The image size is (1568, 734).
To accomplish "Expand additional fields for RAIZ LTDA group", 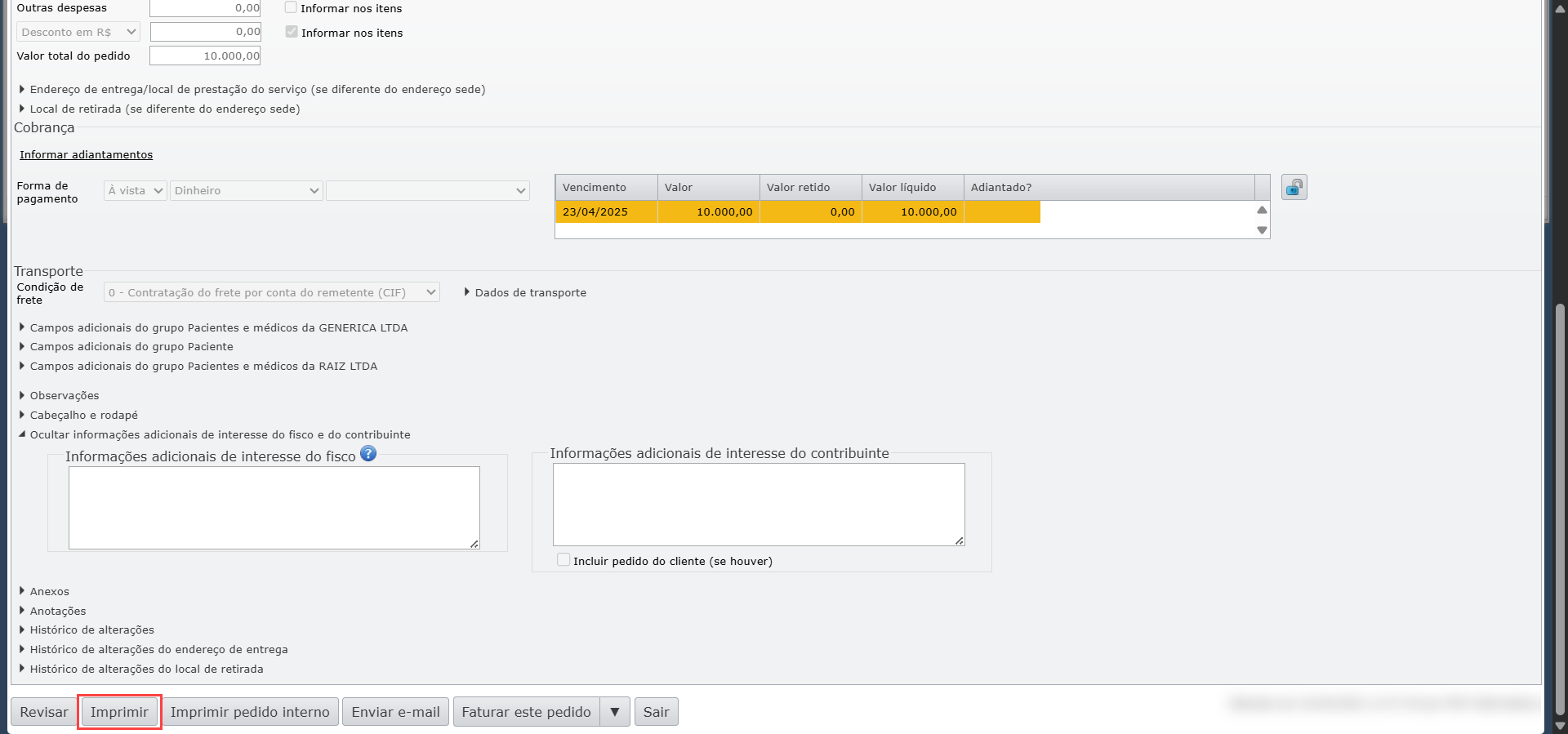I will pyautogui.click(x=198, y=366).
